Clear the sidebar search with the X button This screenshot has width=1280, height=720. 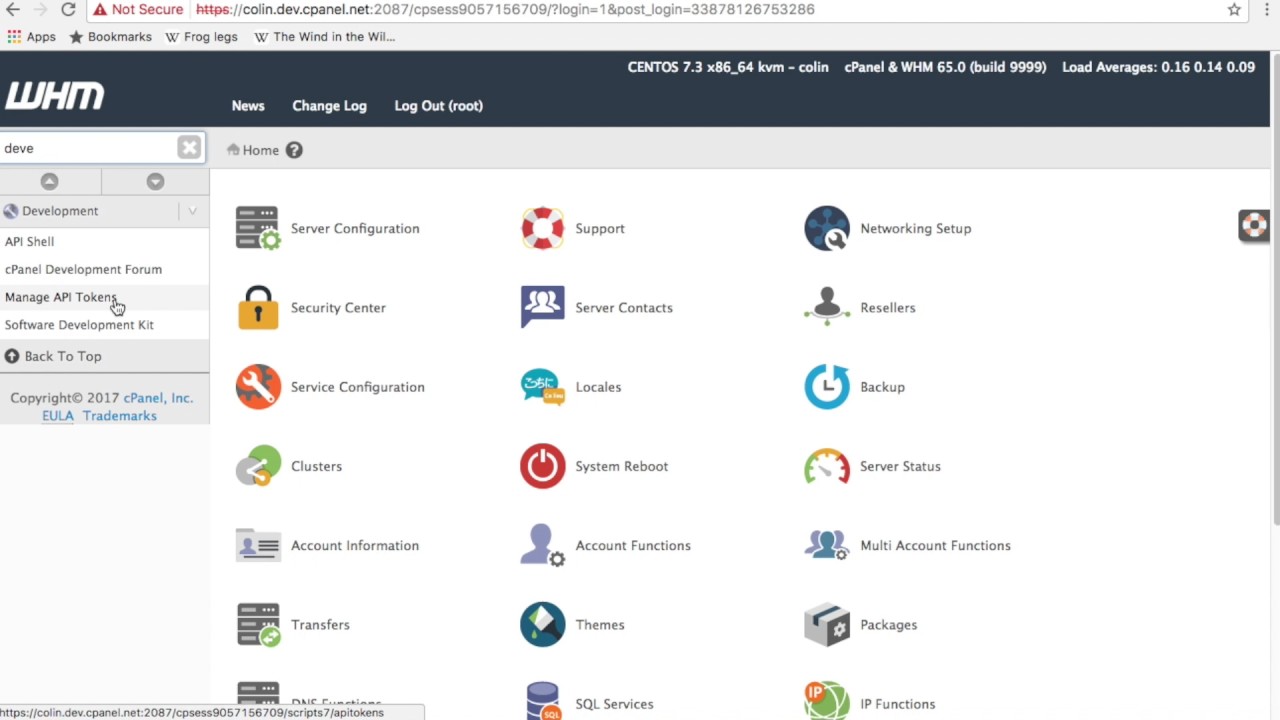click(189, 148)
